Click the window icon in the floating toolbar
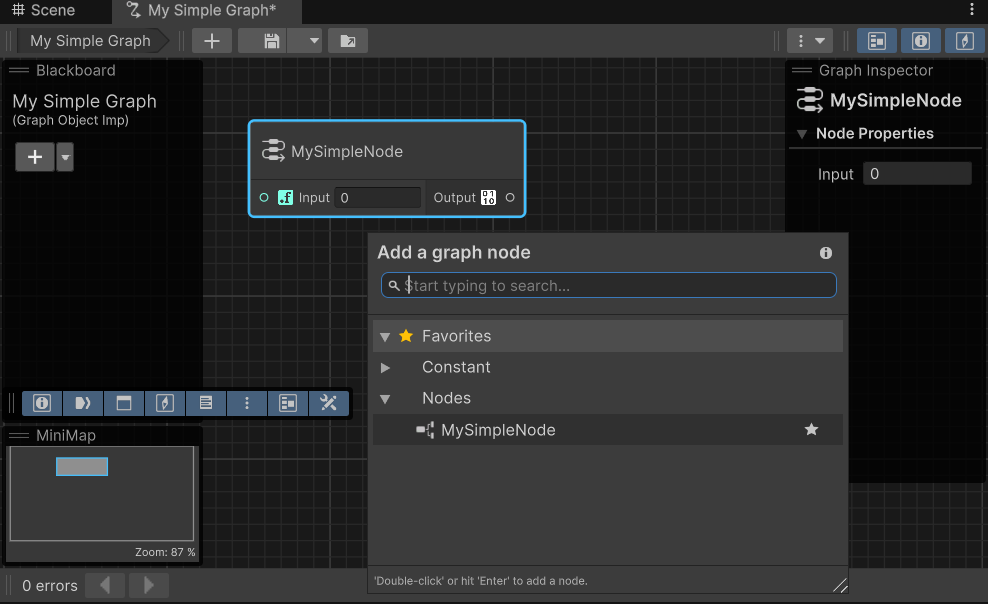 pos(124,403)
